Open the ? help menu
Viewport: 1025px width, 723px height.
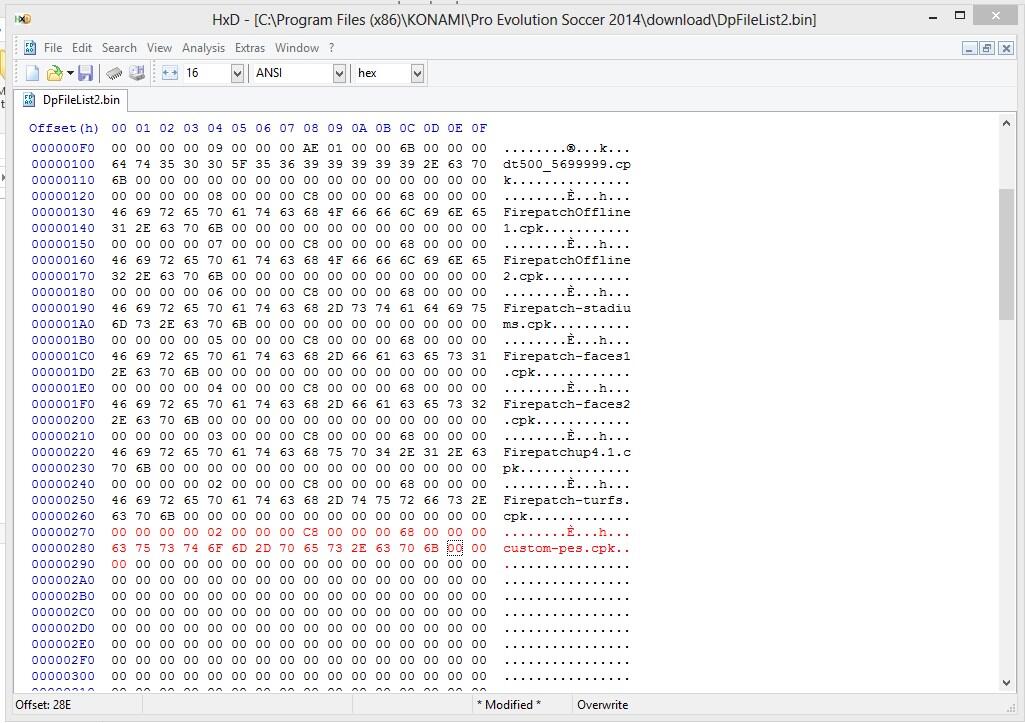[x=331, y=48]
